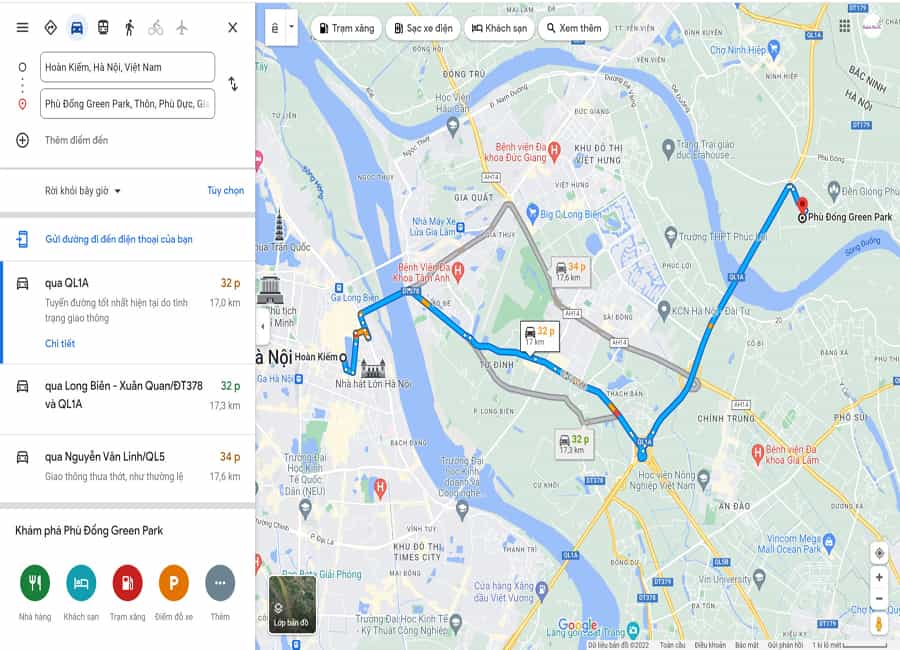Zoom in with the plus button

click(879, 578)
